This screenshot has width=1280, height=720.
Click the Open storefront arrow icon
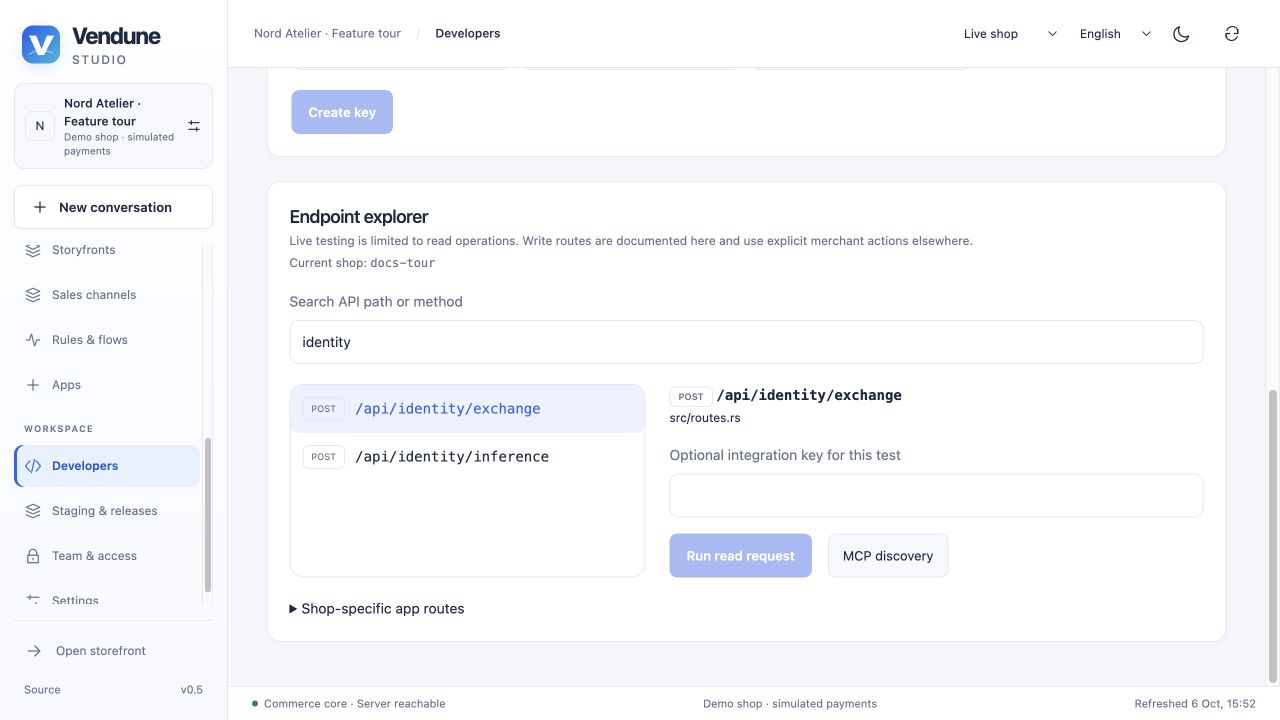tap(34, 651)
